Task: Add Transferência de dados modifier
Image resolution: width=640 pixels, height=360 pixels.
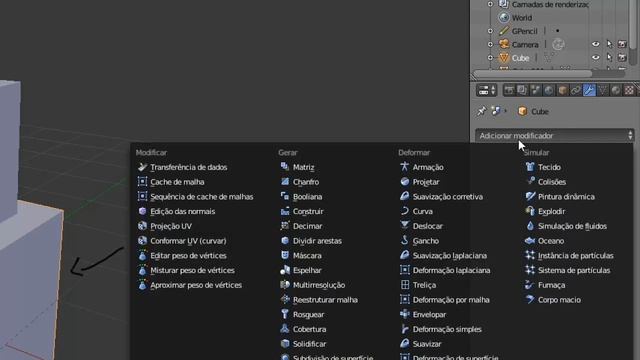Action: tap(182, 167)
